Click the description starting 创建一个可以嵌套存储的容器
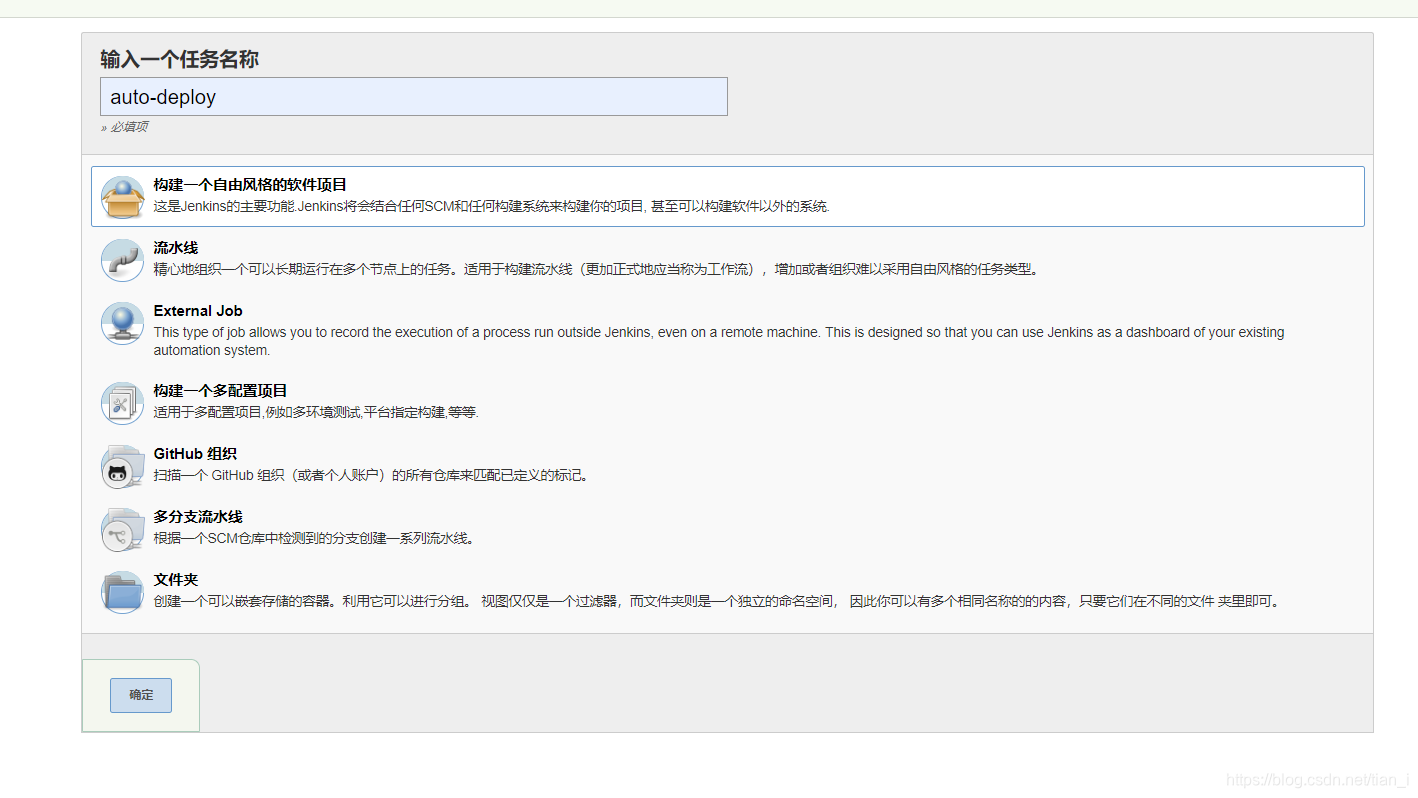 click(x=718, y=601)
